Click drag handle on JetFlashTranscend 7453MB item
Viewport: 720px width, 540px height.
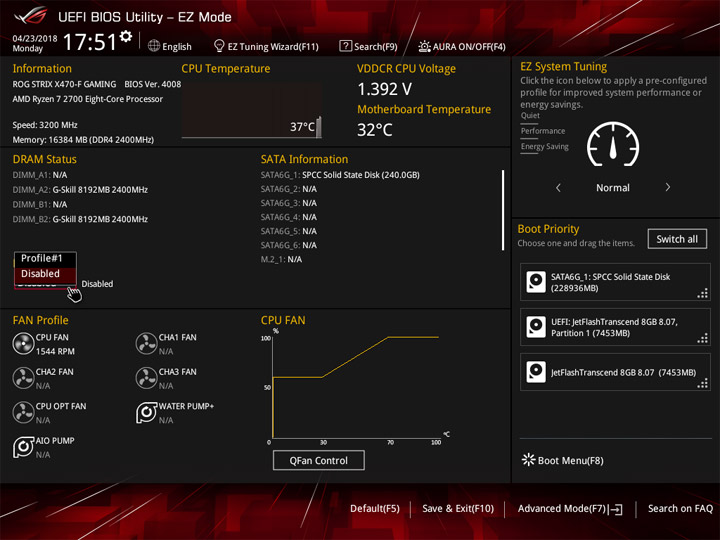(x=703, y=383)
